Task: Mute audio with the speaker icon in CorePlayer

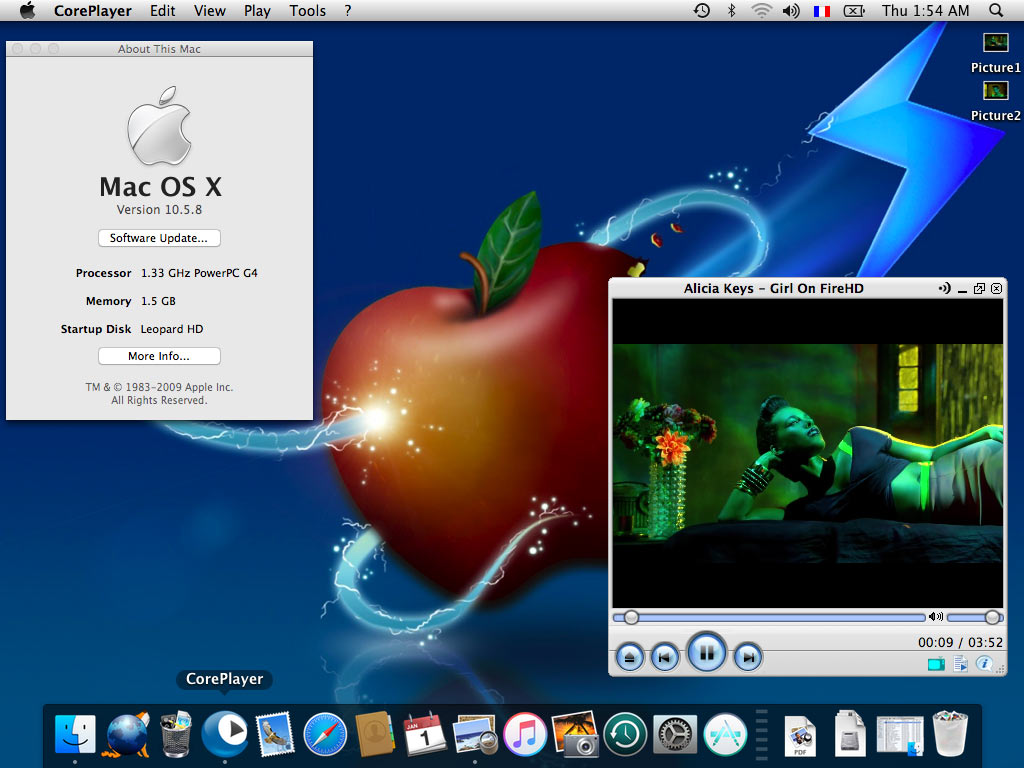Action: coord(936,616)
